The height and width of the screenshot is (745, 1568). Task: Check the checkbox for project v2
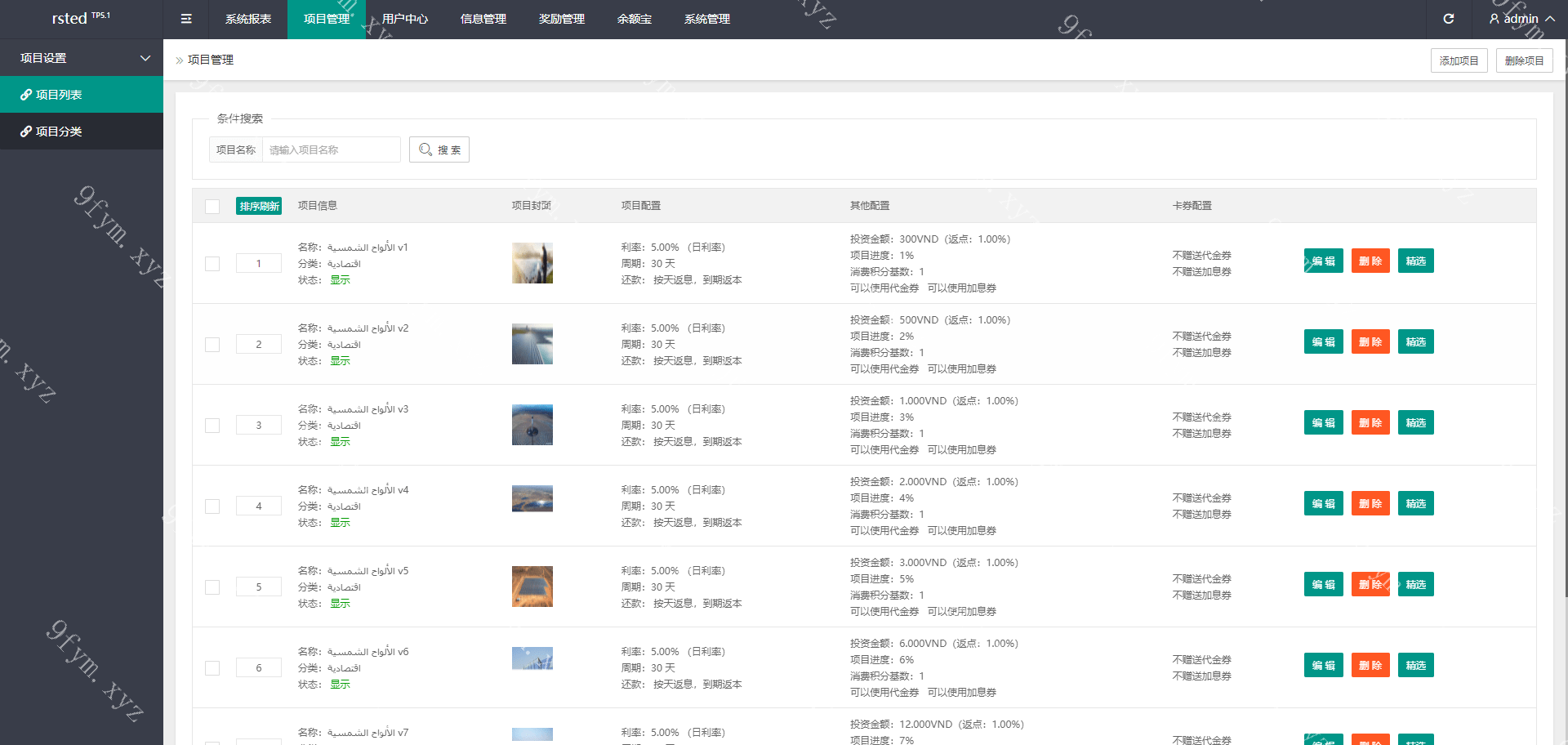coord(212,345)
